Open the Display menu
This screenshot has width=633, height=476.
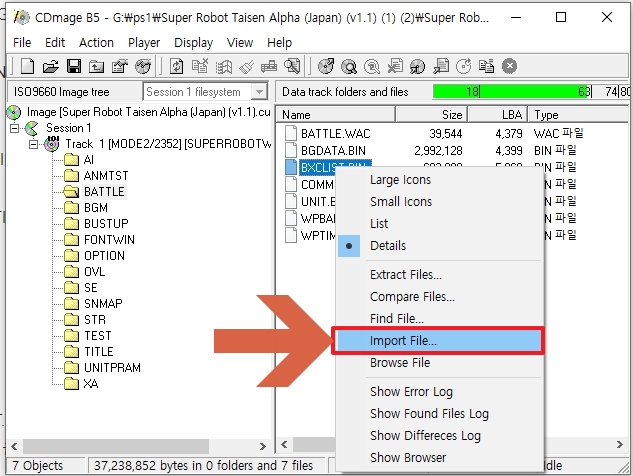pos(193,42)
